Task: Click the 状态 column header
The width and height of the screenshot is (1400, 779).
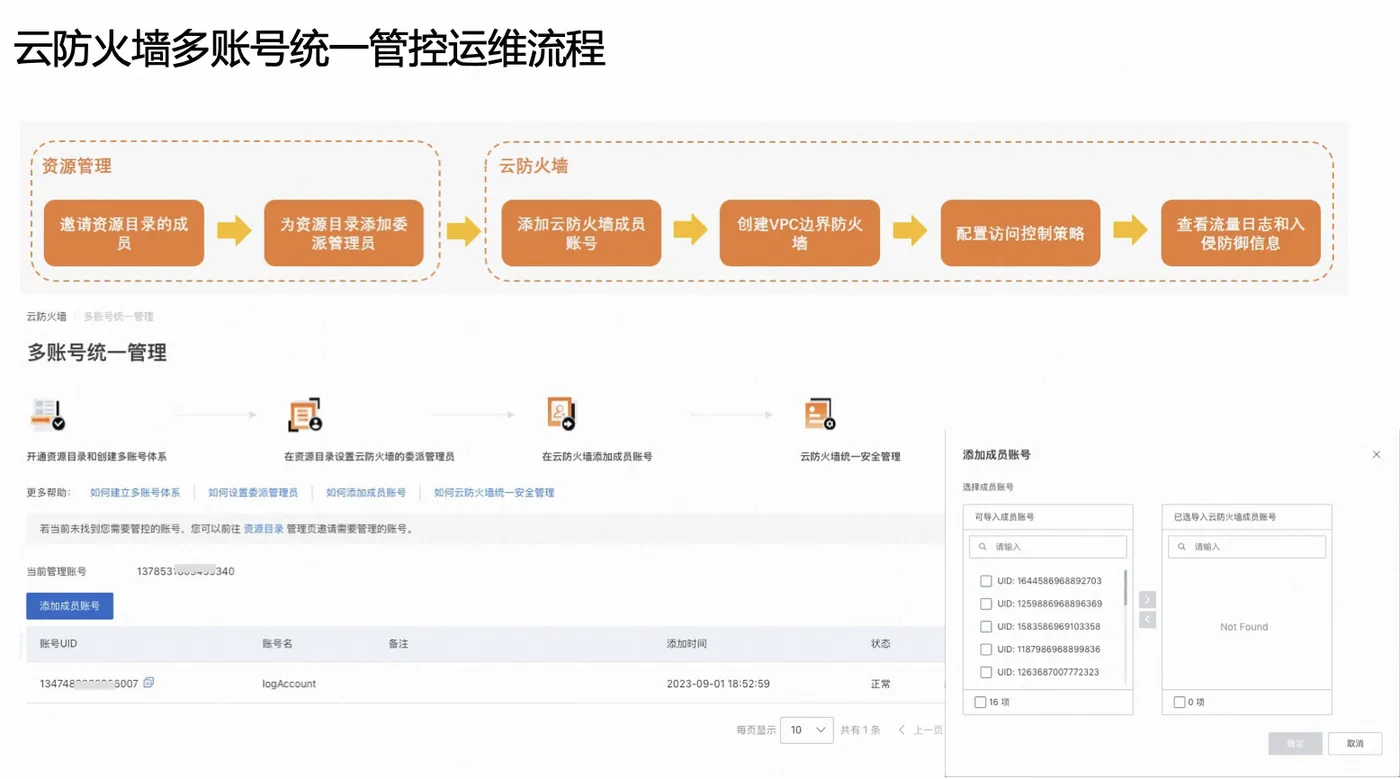Action: click(881, 644)
